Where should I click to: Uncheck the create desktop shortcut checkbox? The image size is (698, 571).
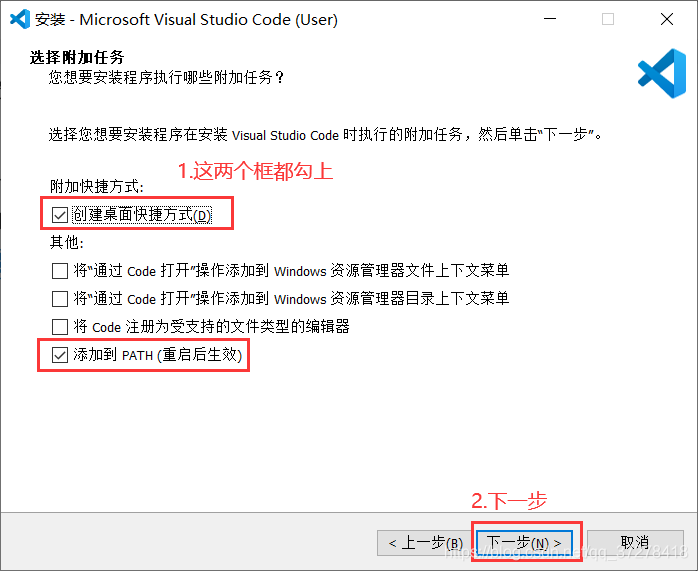60,215
